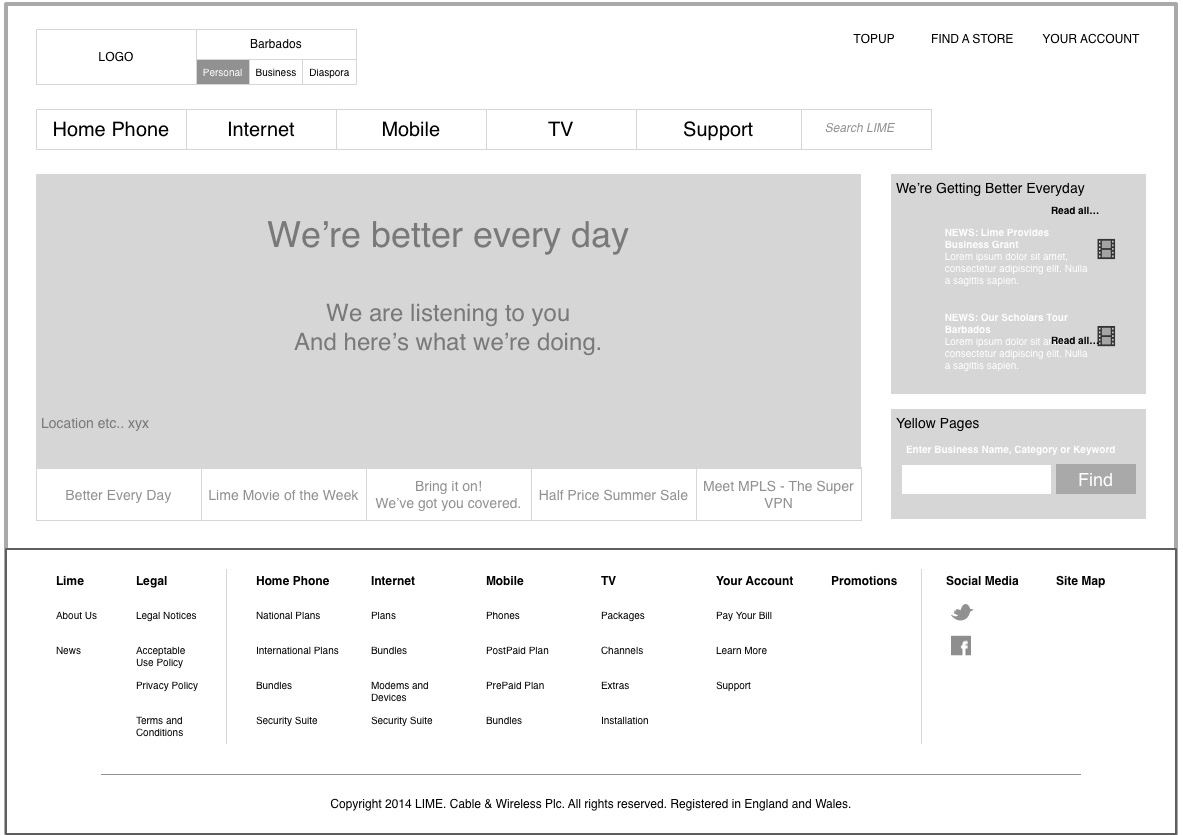Open NEWS: Our Scholars Tour Barbados item

pyautogui.click(x=1016, y=342)
